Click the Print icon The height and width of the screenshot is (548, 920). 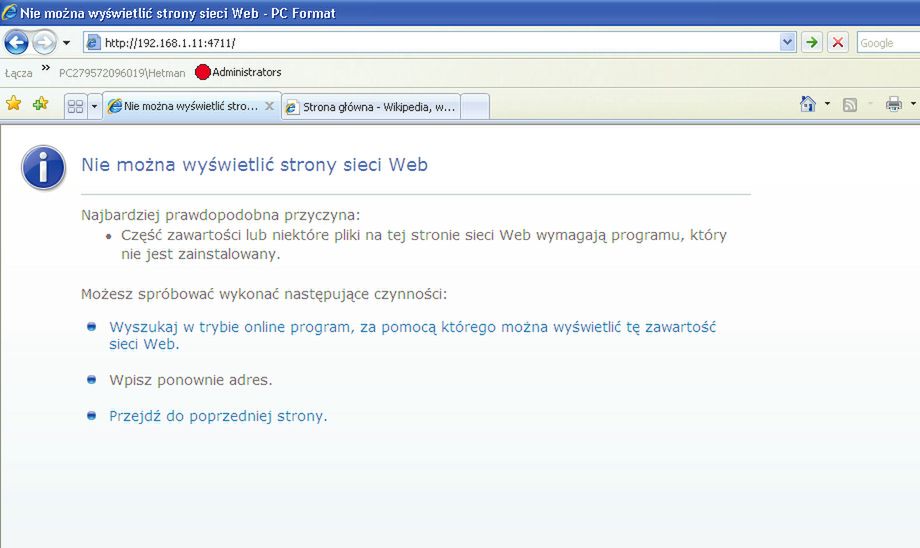pos(894,104)
